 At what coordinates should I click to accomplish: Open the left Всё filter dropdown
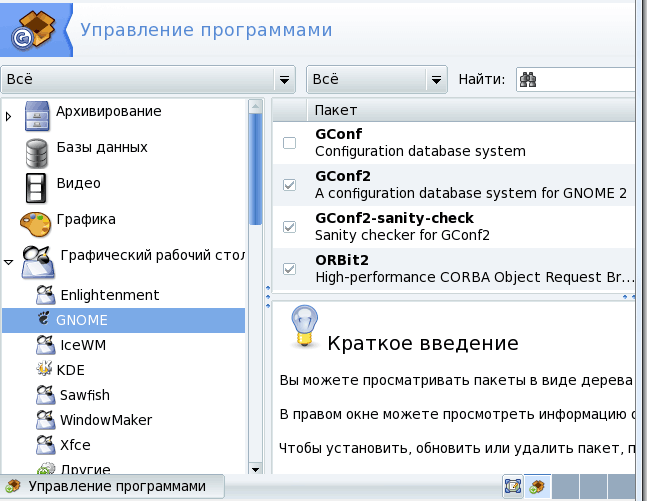tap(148, 79)
